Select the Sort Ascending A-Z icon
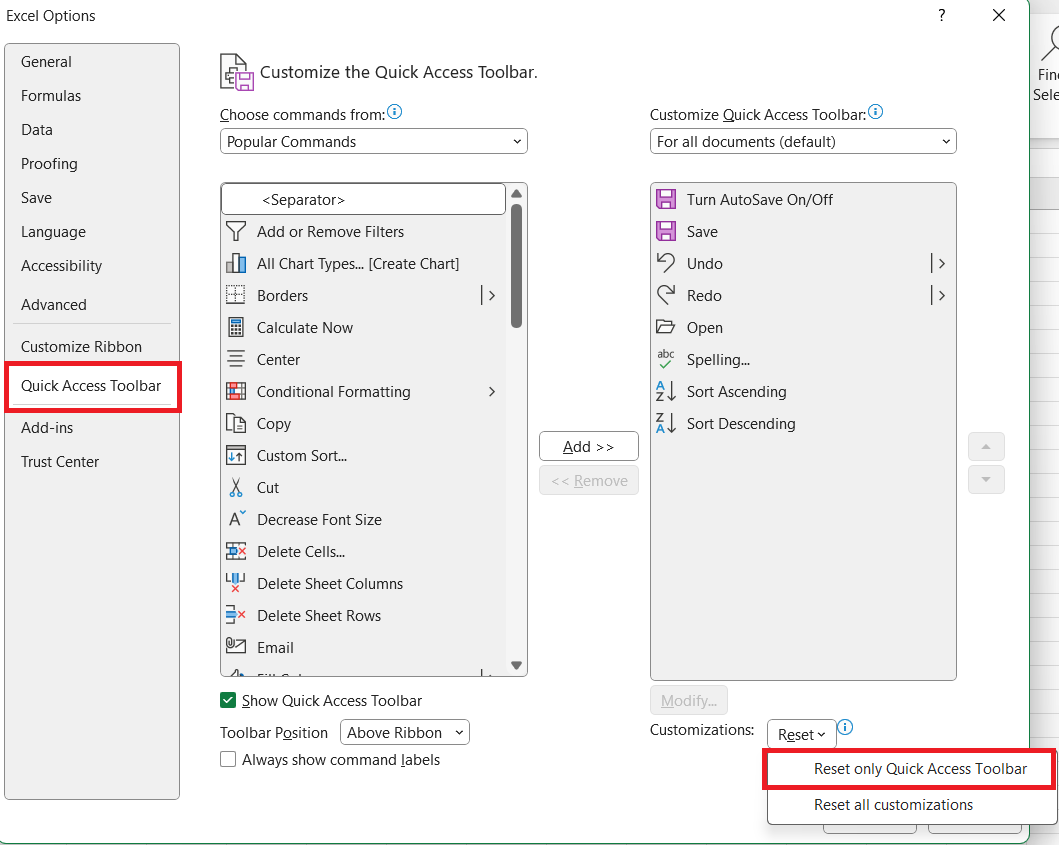Viewport: 1059px width, 845px height. tap(666, 391)
